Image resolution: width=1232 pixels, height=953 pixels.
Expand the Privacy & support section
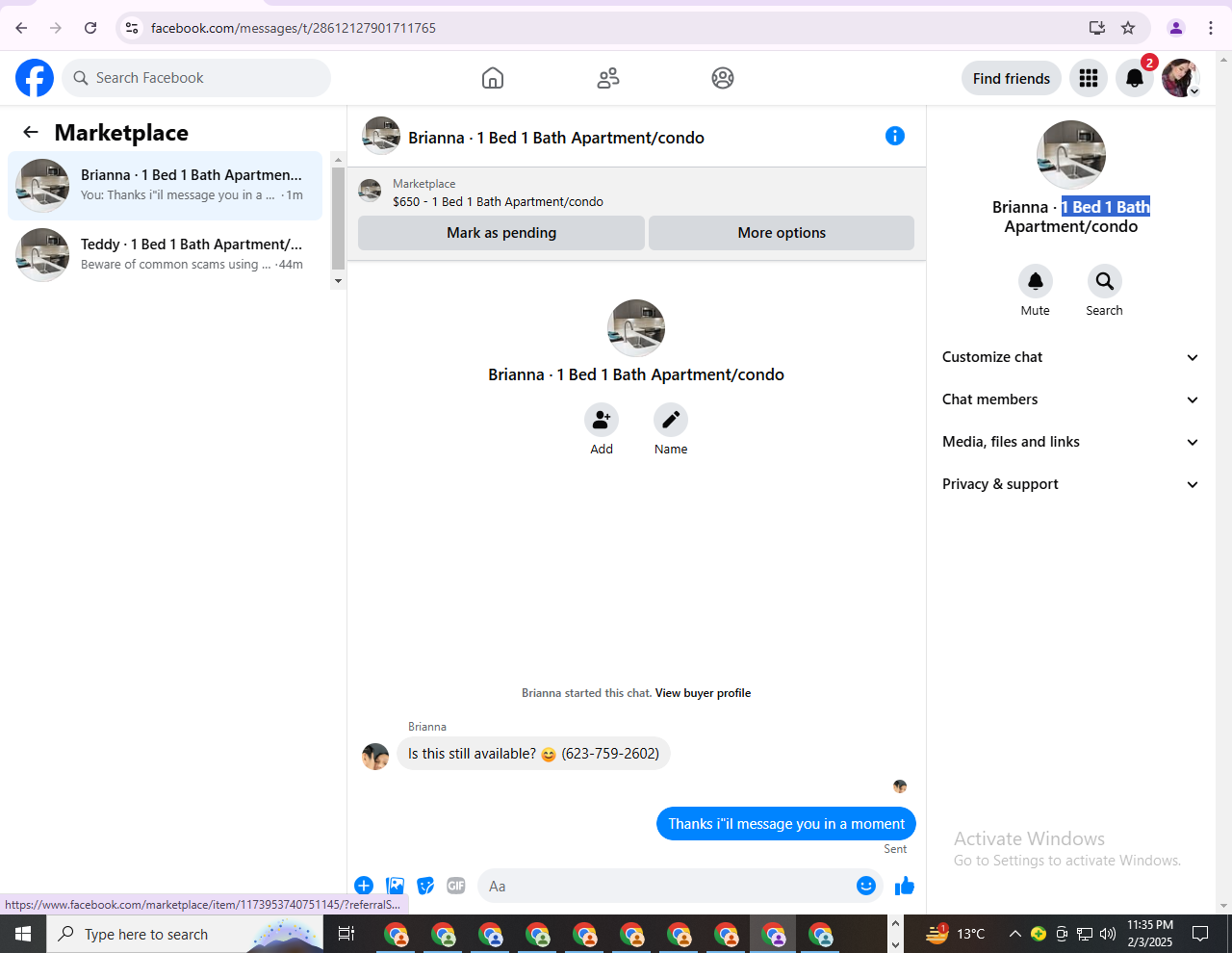tap(1071, 484)
